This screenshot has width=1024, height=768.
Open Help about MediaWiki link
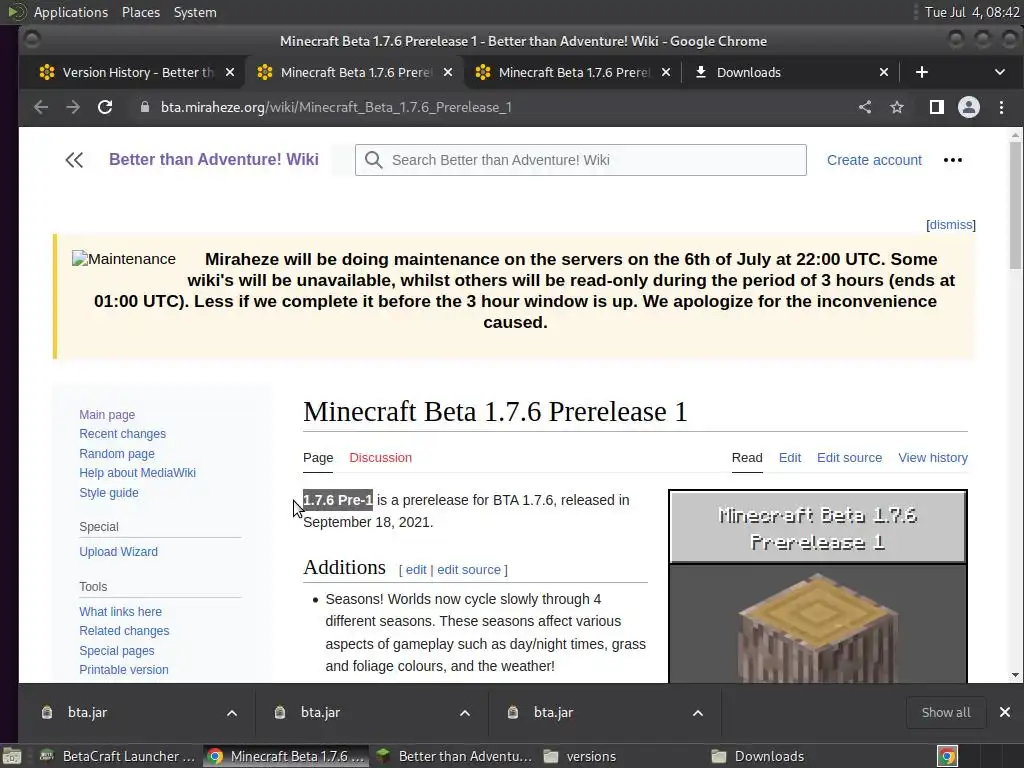137,473
